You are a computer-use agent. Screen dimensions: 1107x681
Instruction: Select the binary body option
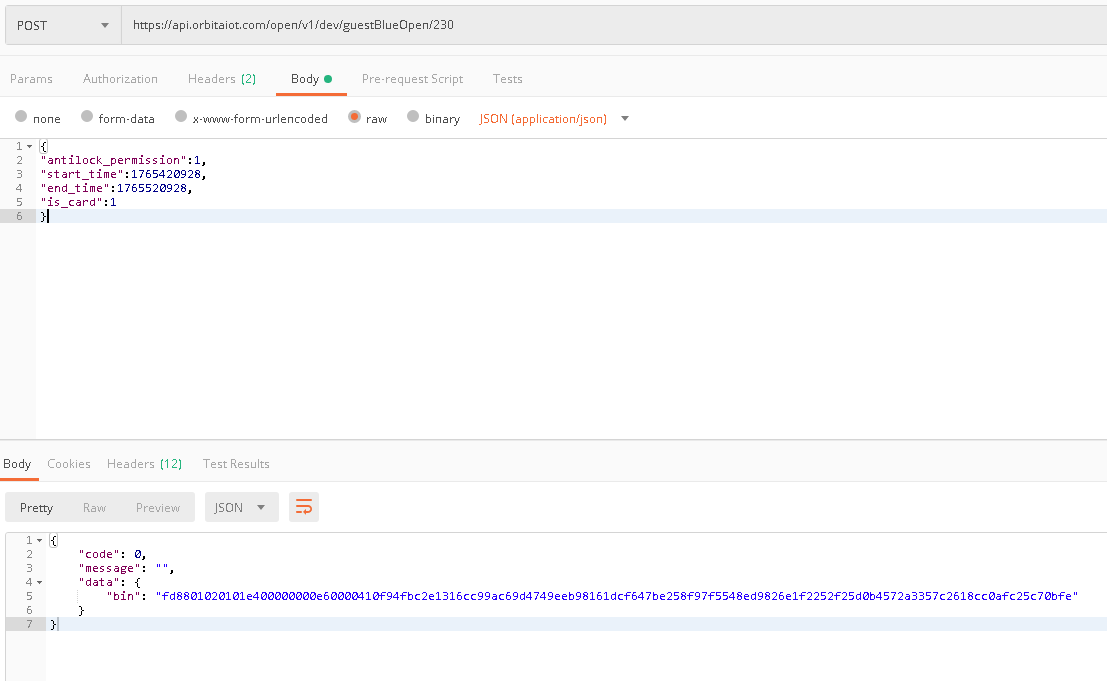[x=413, y=117]
